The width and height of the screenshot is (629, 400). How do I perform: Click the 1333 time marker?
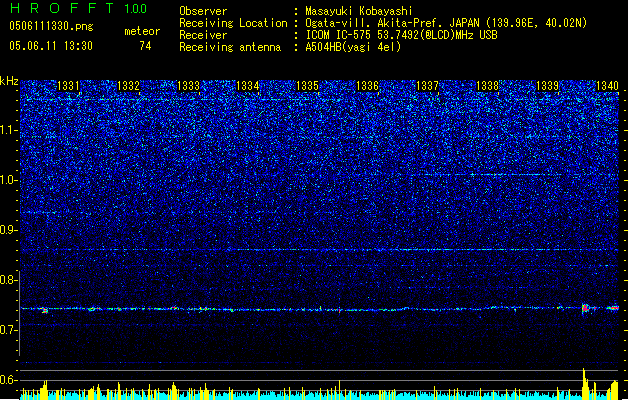pyautogui.click(x=188, y=86)
